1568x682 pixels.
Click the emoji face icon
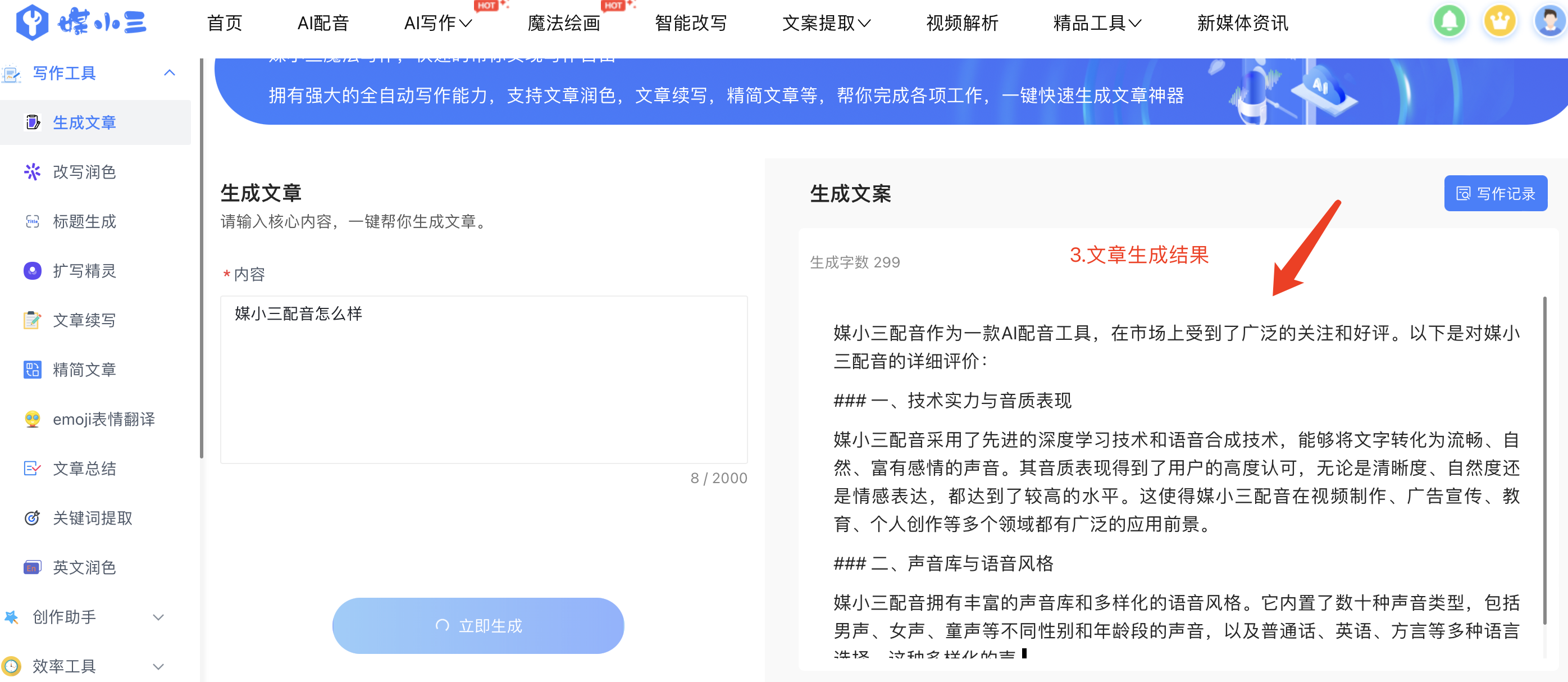coord(32,419)
